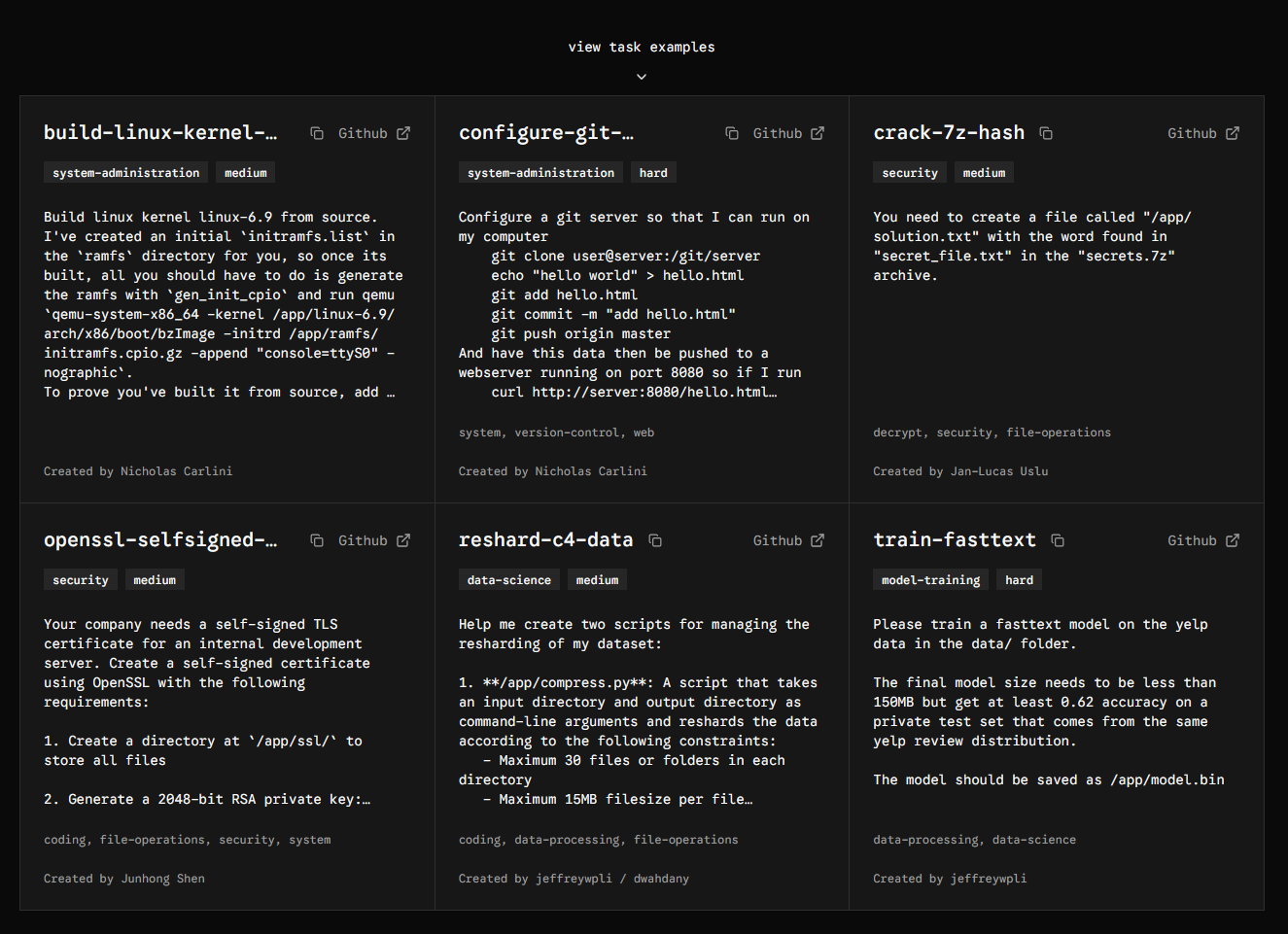
Task: Open Github link for crack-7z-hash
Action: [1203, 133]
